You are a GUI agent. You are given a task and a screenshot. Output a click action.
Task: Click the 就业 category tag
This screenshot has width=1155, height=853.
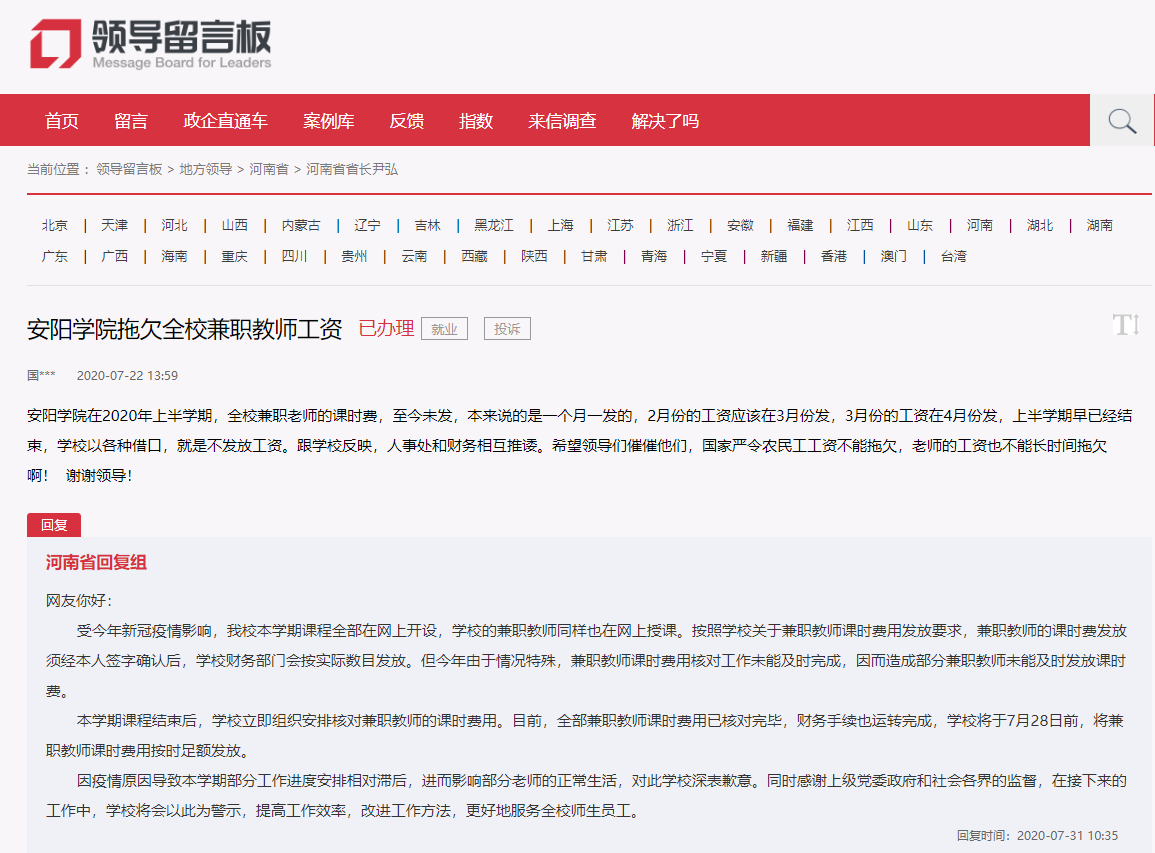click(444, 329)
